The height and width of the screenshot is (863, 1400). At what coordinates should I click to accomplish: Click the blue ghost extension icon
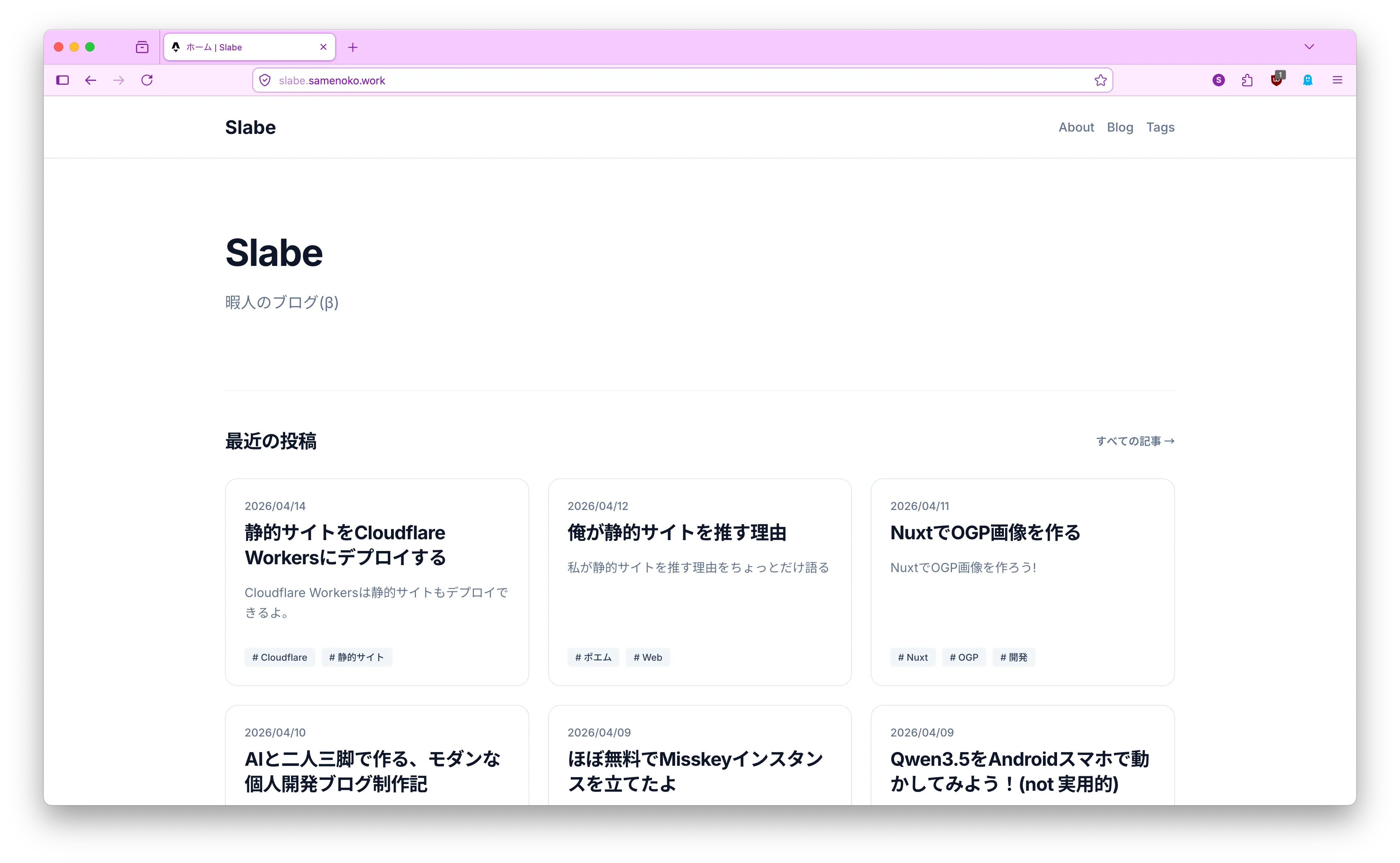pyautogui.click(x=1307, y=80)
